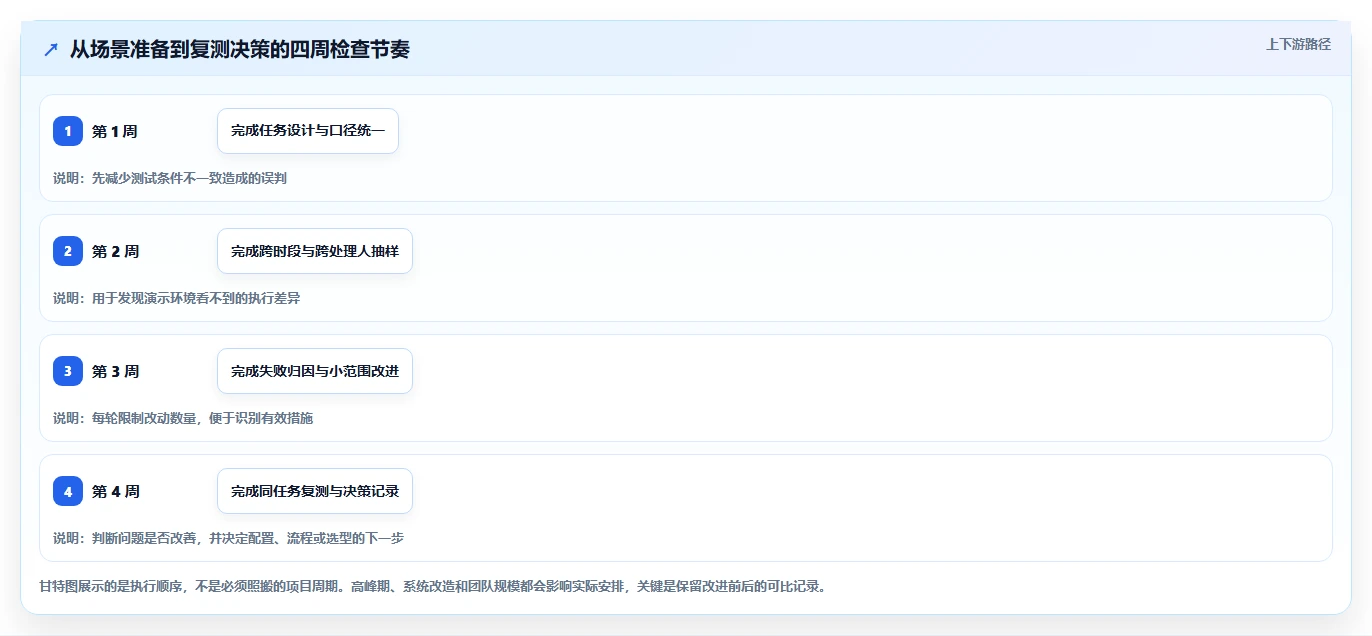Select the 完成失败归因与小范围改进 box
The image size is (1372, 636).
coord(315,371)
